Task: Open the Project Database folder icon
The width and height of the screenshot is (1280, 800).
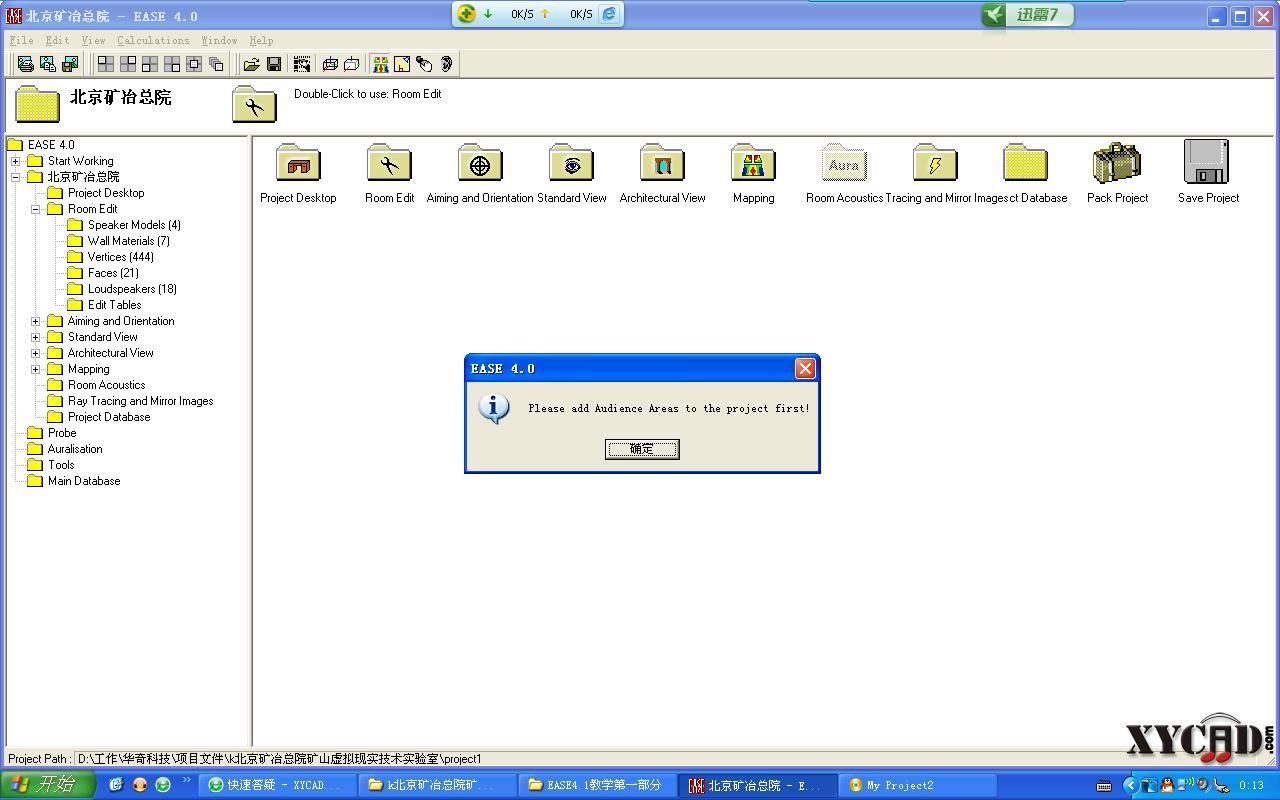Action: coord(1026,163)
